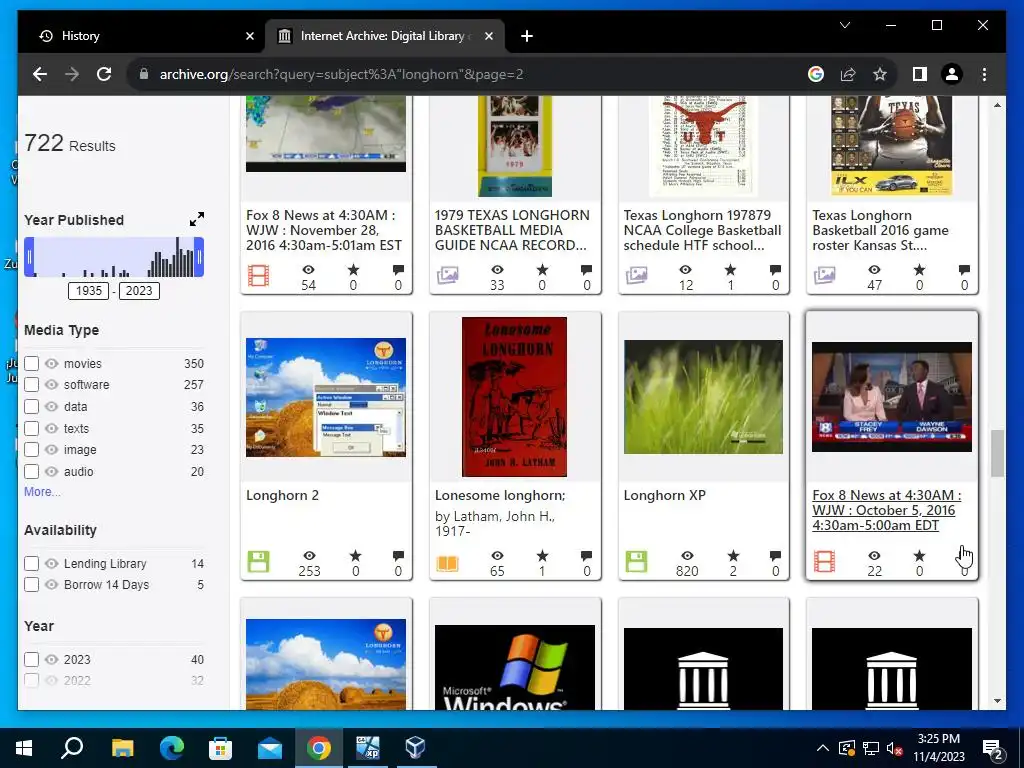Click views eye on Lonesome longhorn card
This screenshot has width=1024, height=768.
[498, 556]
